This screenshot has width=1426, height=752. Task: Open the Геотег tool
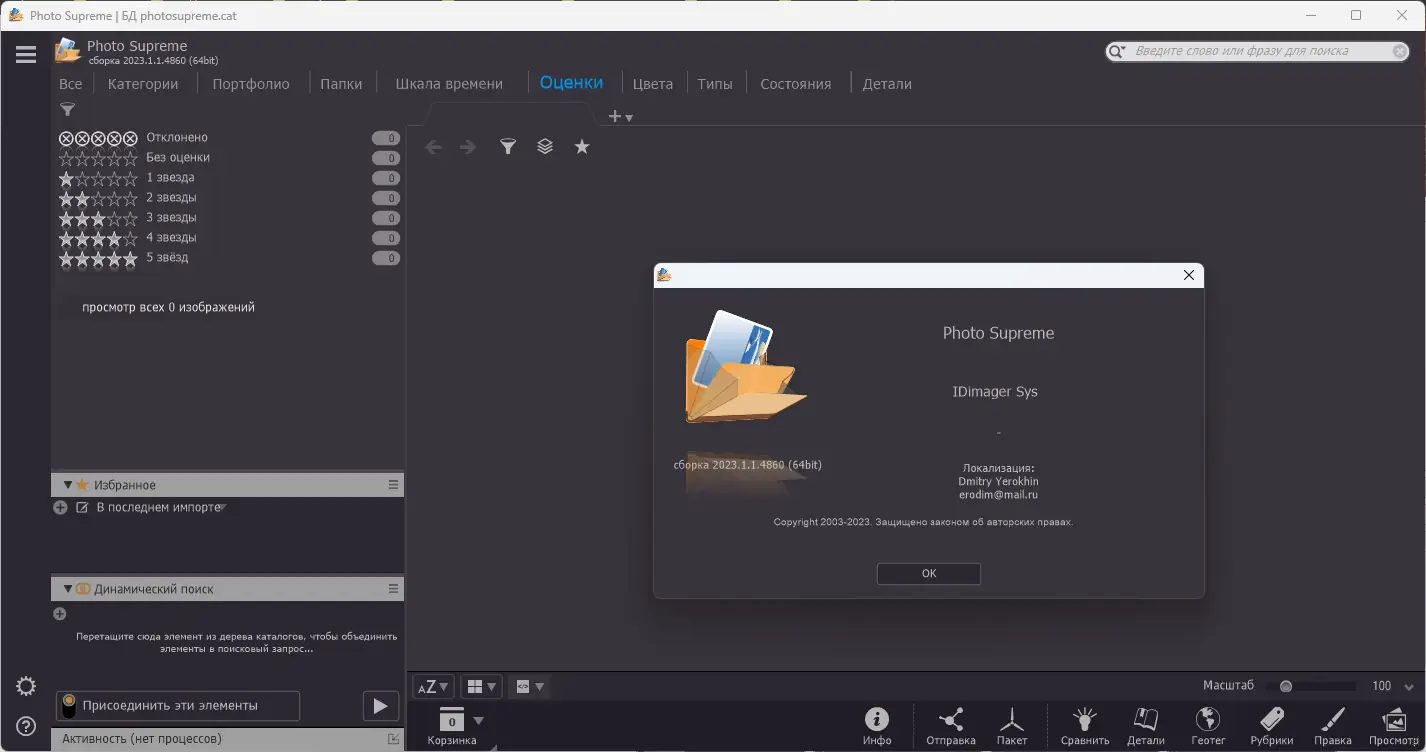pyautogui.click(x=1208, y=726)
